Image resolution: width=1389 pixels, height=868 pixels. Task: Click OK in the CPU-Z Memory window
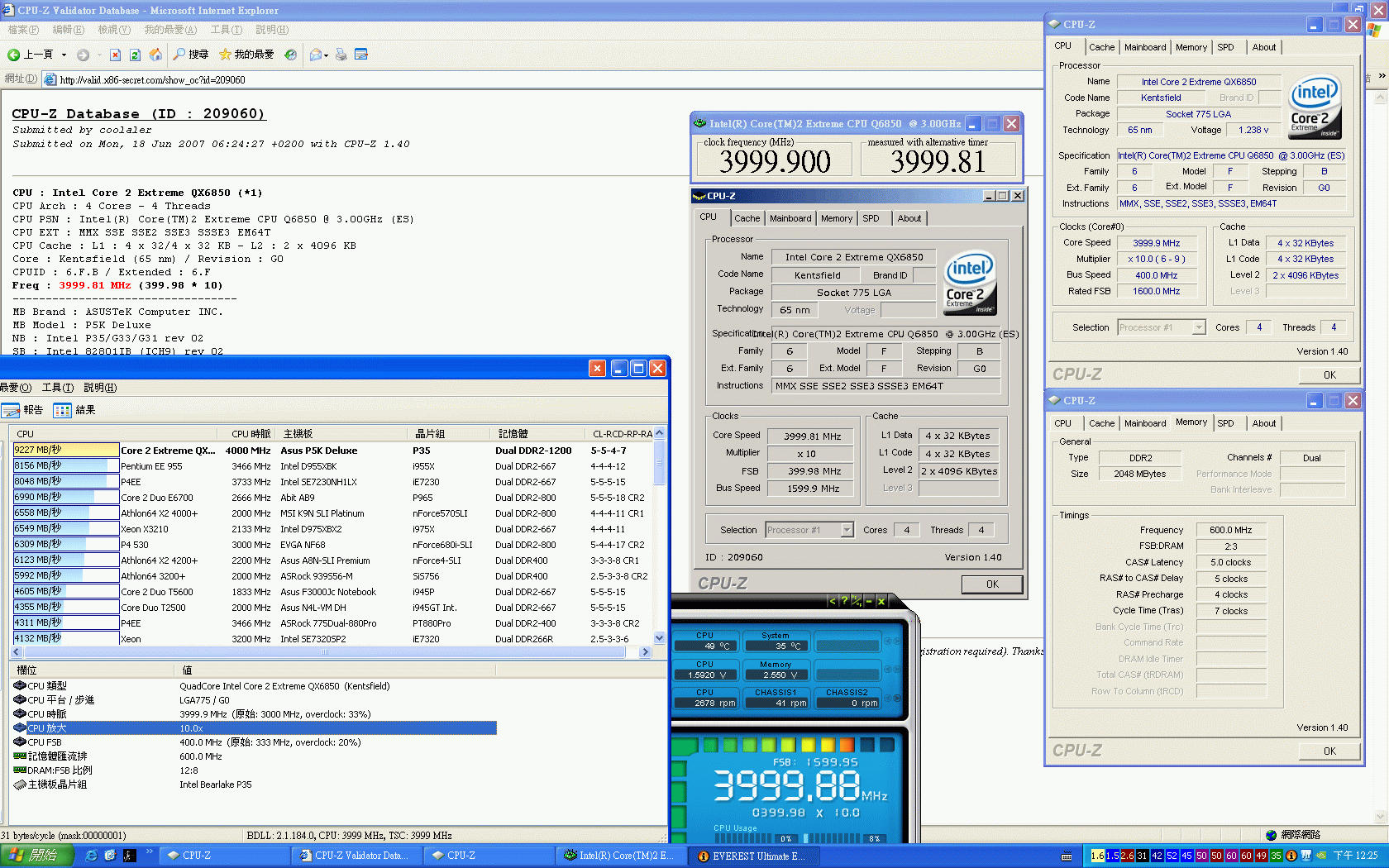pyautogui.click(x=1329, y=751)
